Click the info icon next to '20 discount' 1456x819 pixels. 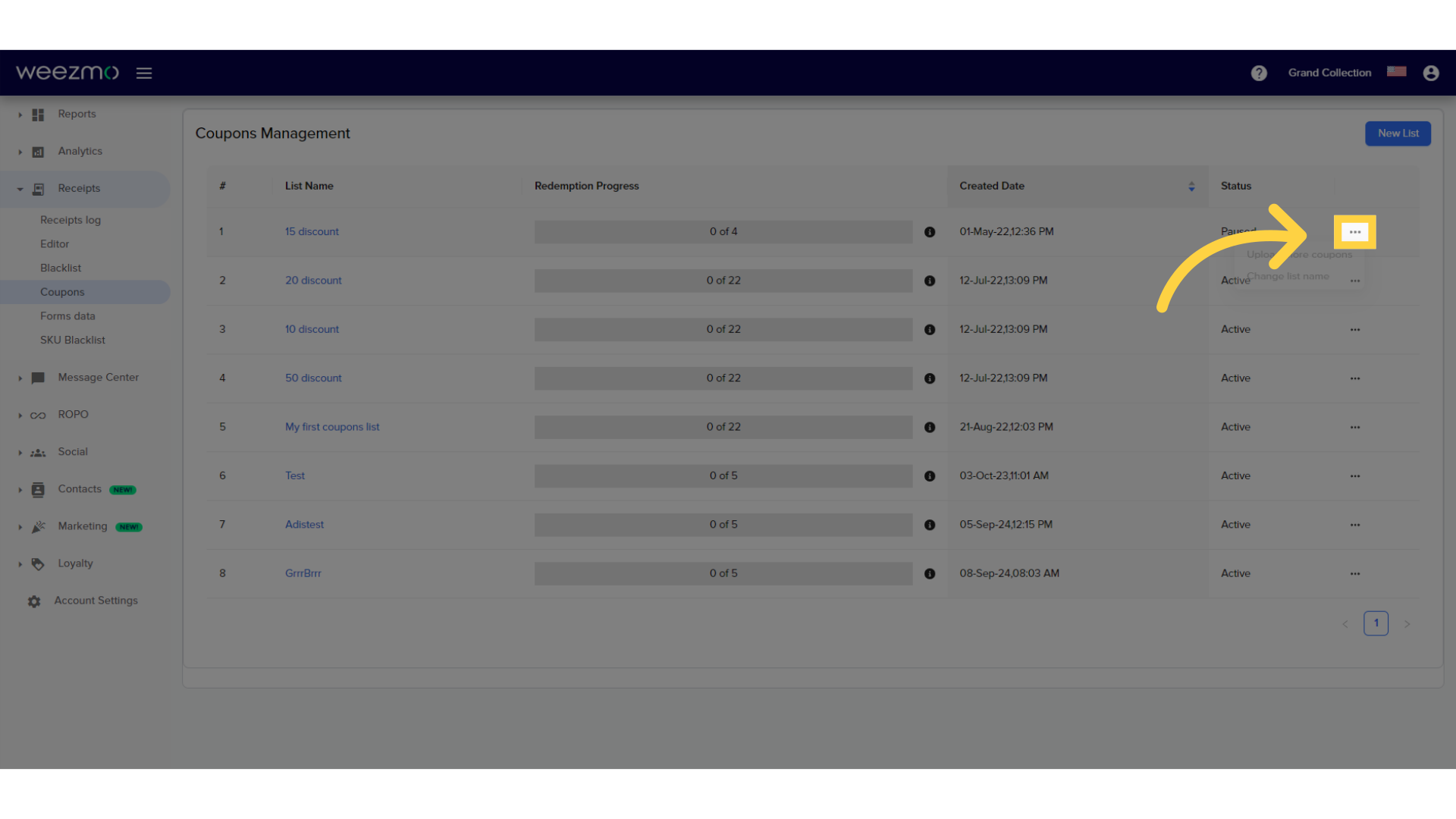pos(929,279)
